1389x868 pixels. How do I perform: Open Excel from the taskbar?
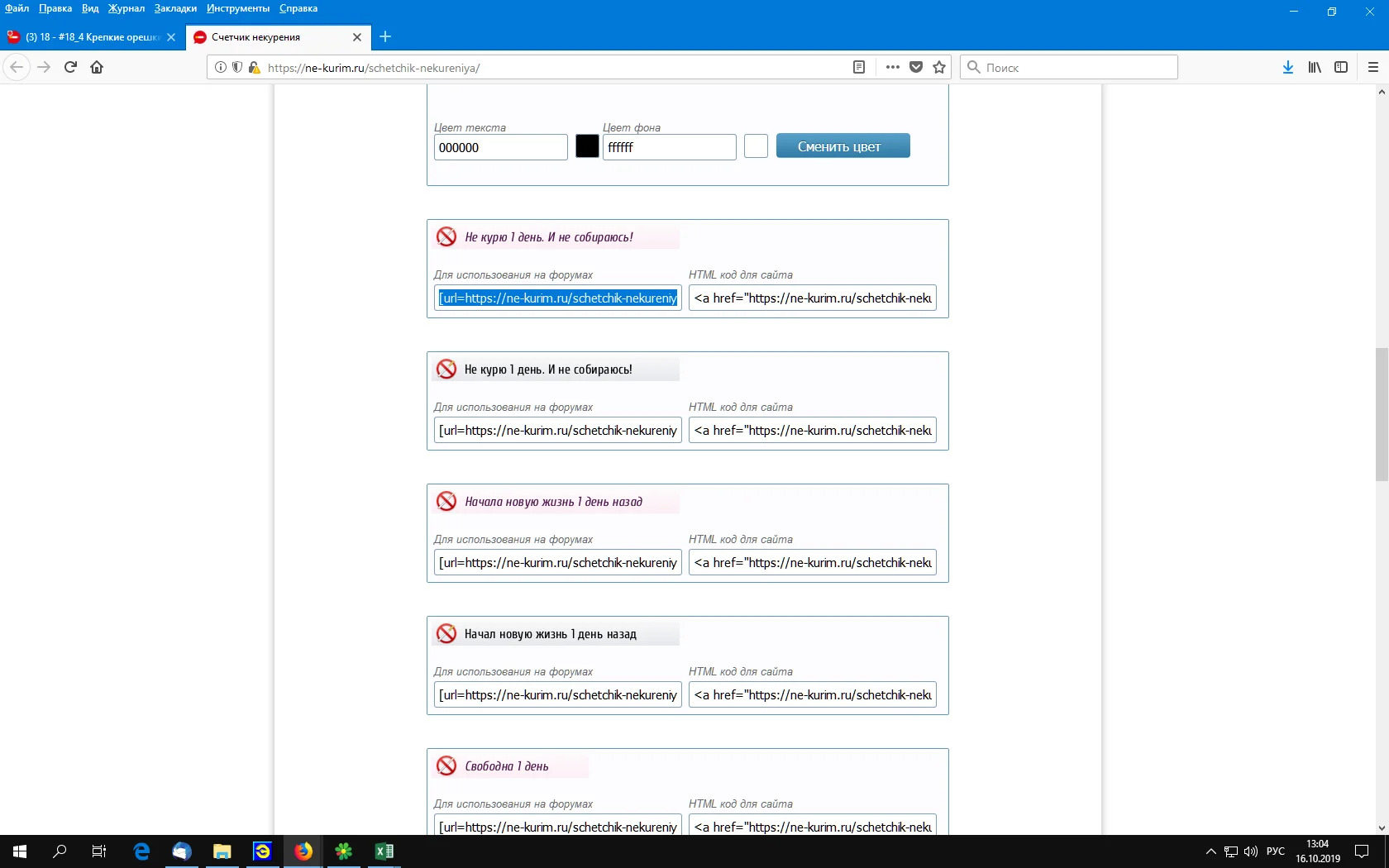pyautogui.click(x=384, y=851)
